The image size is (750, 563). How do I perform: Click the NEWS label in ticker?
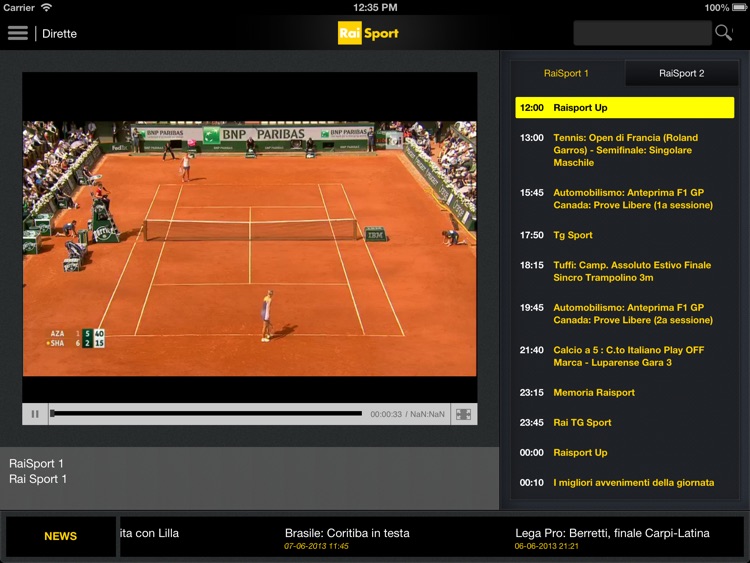coord(60,536)
